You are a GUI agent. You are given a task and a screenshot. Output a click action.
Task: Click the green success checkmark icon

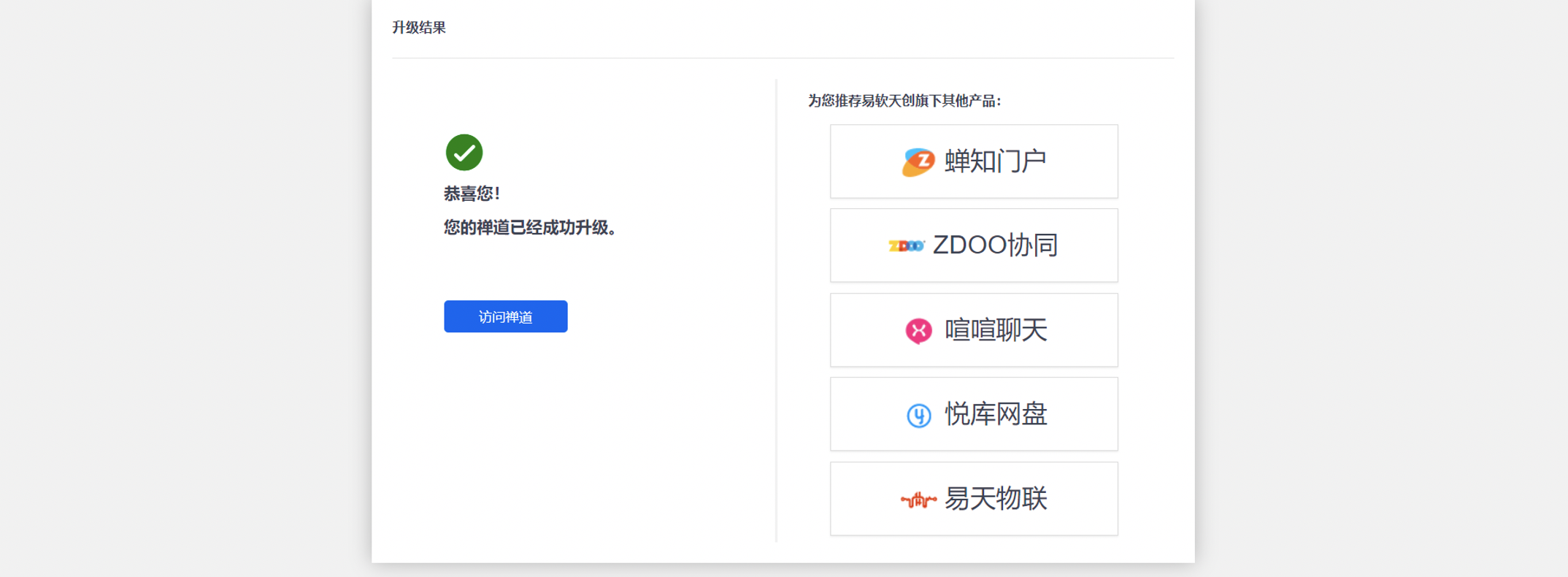pyautogui.click(x=464, y=153)
